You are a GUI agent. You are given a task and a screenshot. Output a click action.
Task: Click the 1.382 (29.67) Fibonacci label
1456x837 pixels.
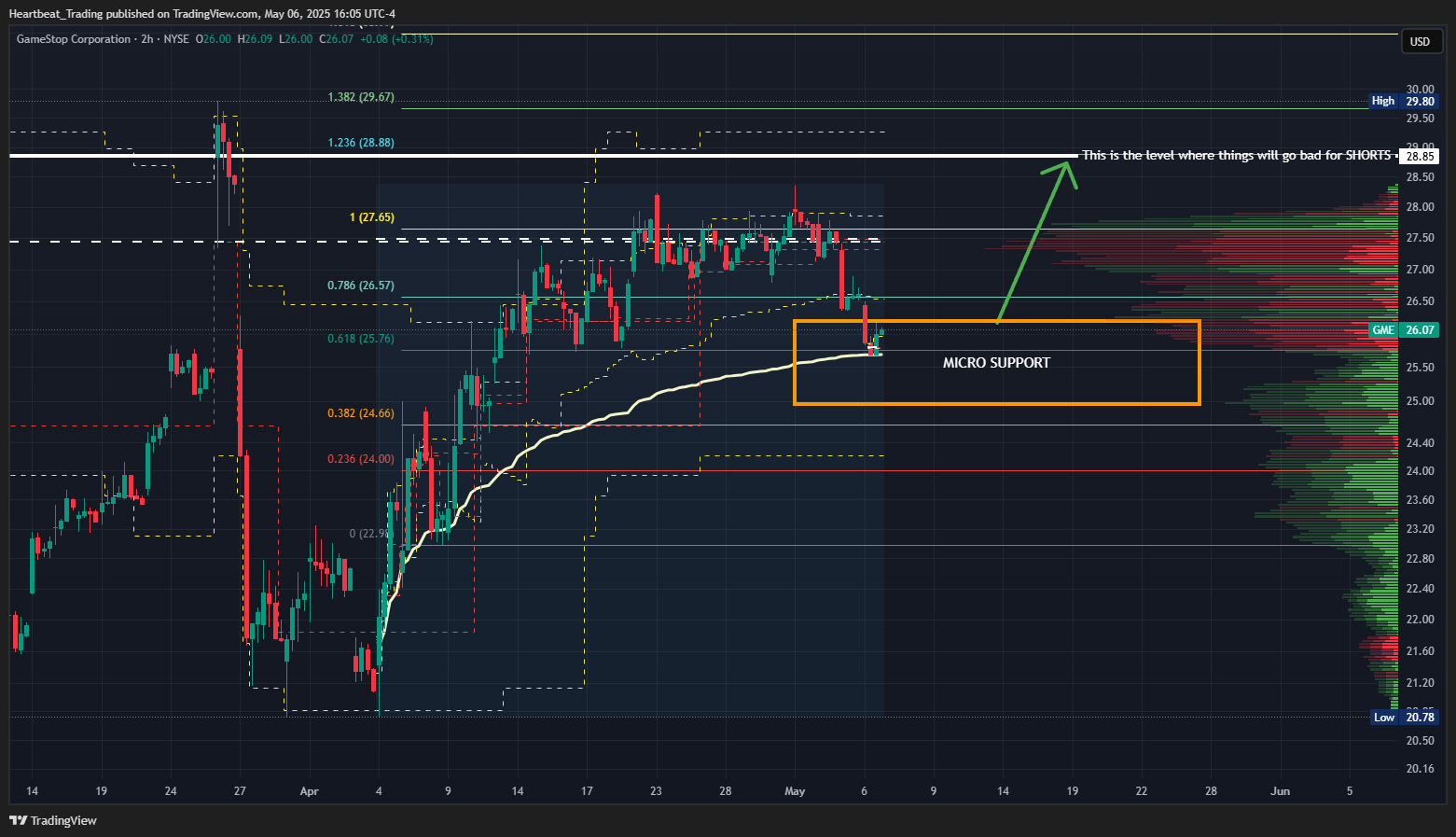click(x=361, y=97)
